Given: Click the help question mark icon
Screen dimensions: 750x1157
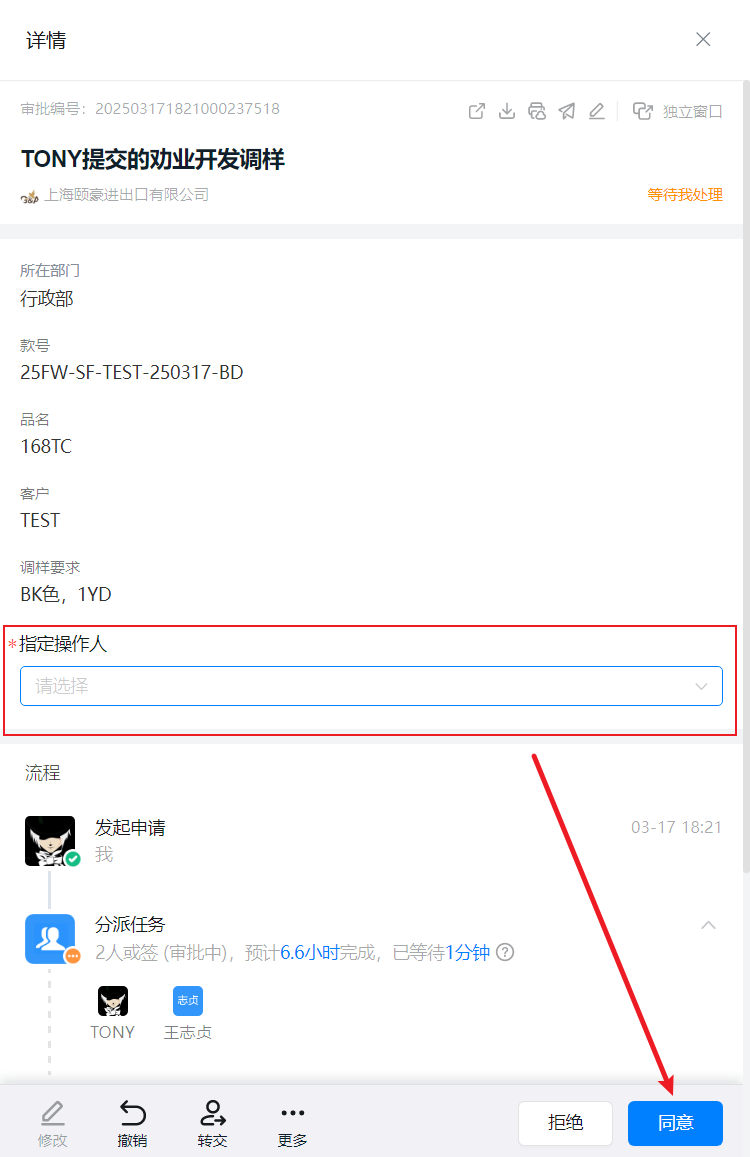Looking at the screenshot, I should (x=505, y=953).
